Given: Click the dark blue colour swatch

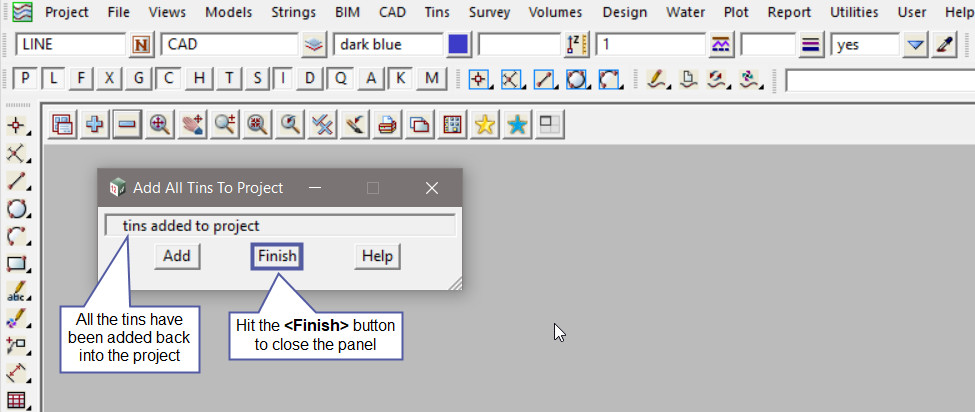Looking at the screenshot, I should (458, 45).
